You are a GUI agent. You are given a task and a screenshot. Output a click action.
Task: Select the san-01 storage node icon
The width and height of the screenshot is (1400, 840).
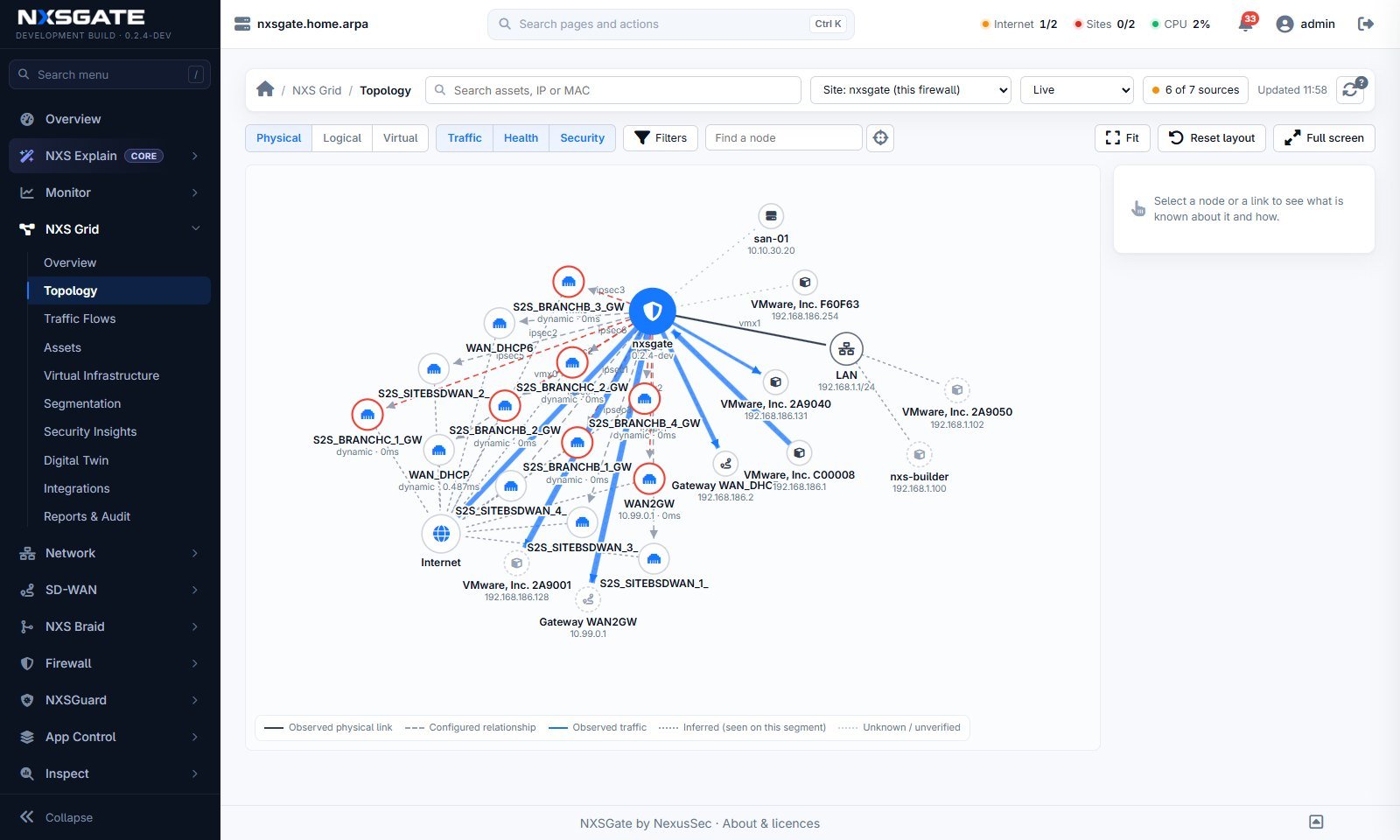click(x=771, y=215)
